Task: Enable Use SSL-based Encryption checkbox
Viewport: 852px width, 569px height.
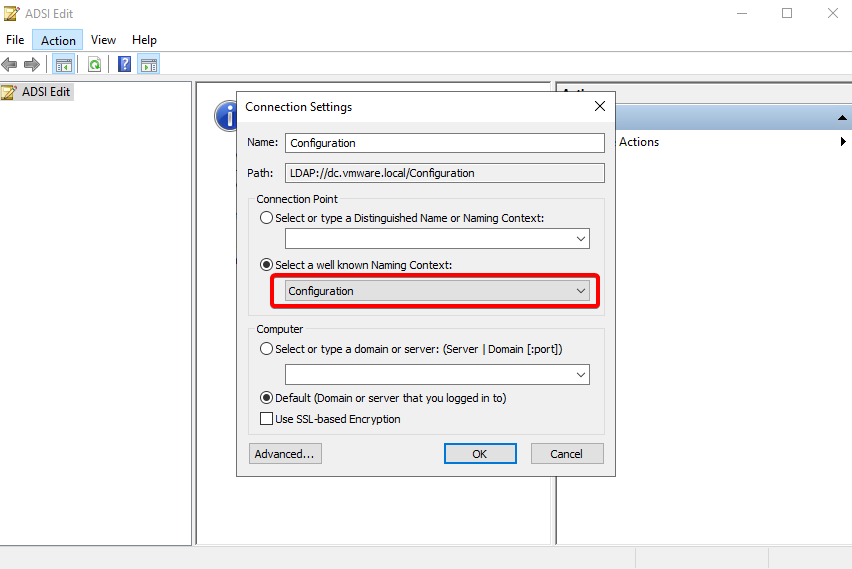Action: [266, 419]
